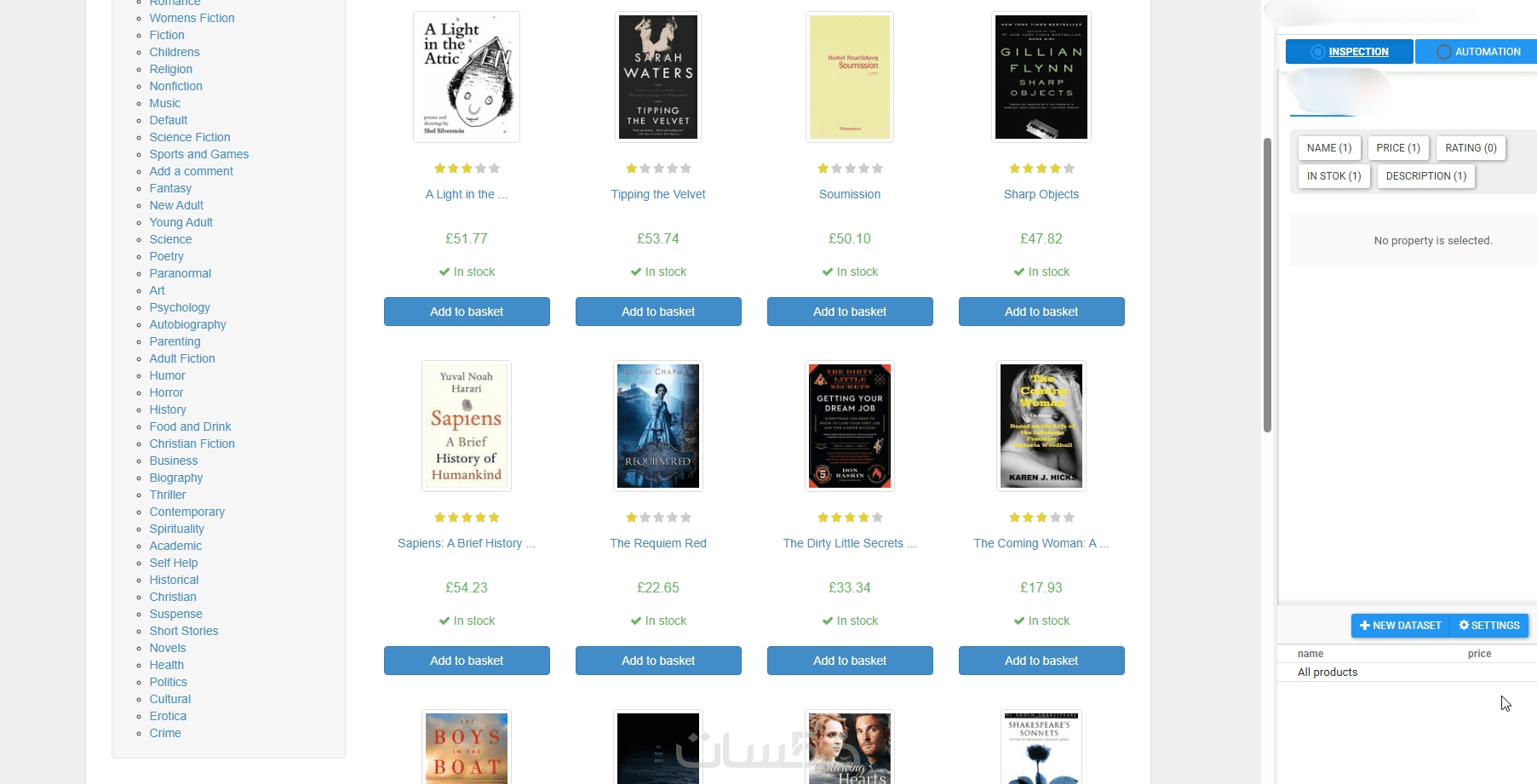Image resolution: width=1537 pixels, height=784 pixels.
Task: Open the Poetry category link
Action: tap(166, 256)
